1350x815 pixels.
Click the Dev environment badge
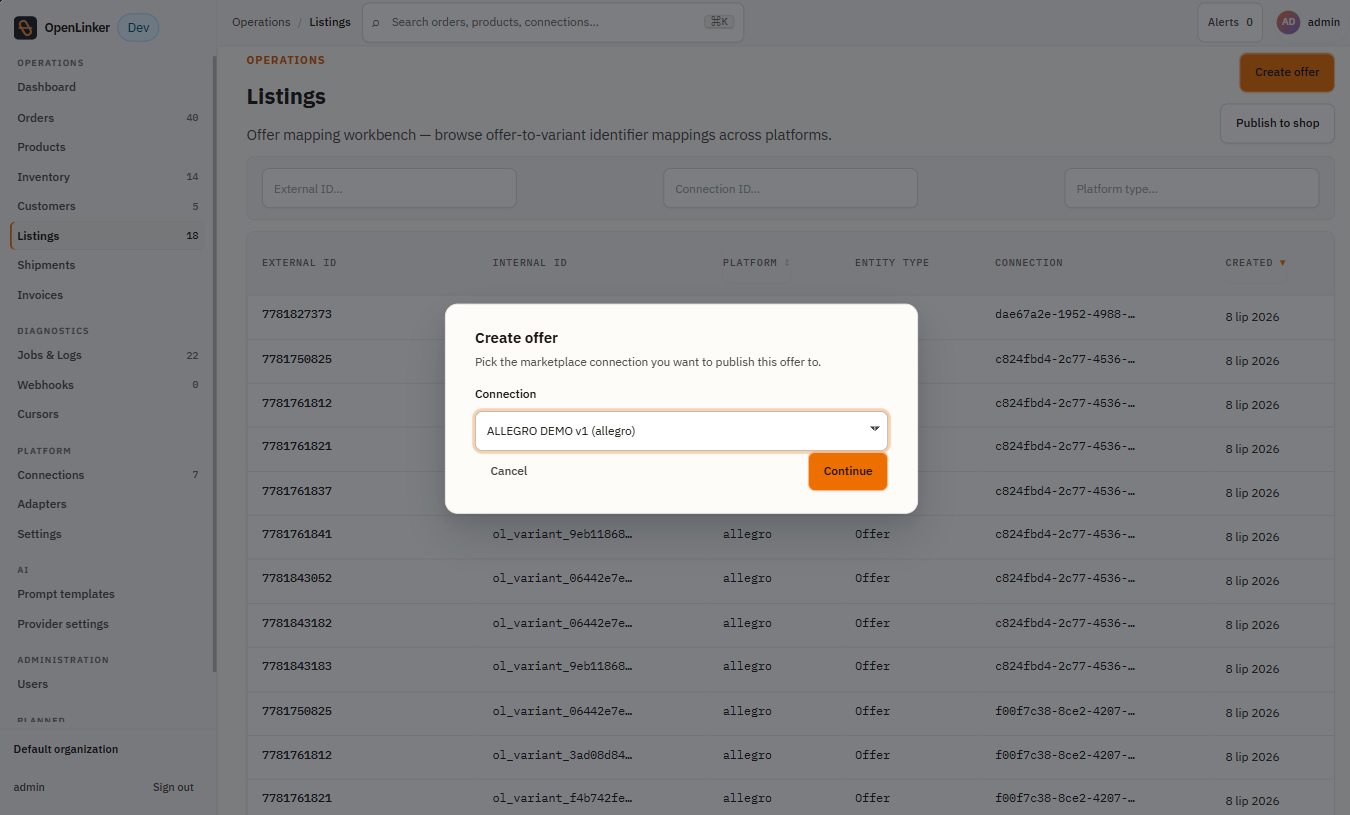point(138,28)
